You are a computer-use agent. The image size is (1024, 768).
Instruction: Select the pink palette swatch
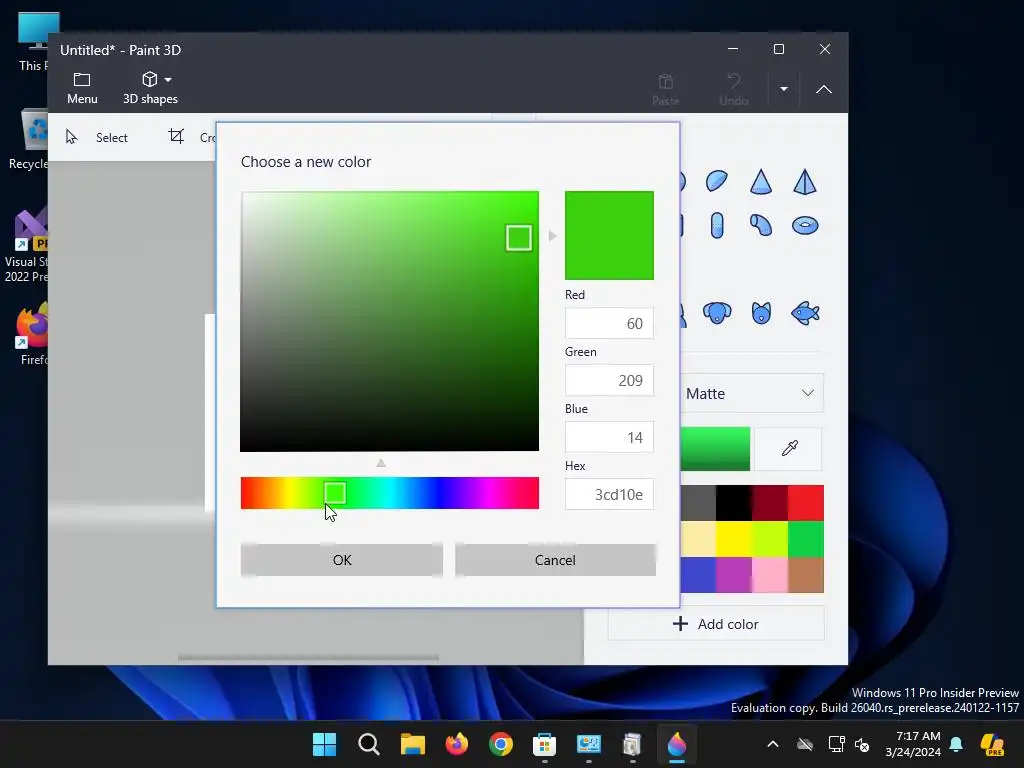tap(769, 575)
